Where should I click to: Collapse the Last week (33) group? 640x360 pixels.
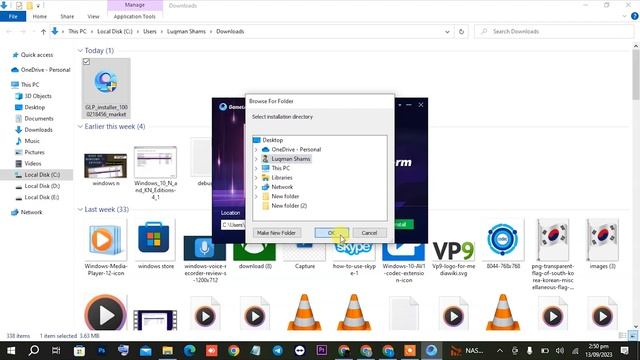(80, 209)
